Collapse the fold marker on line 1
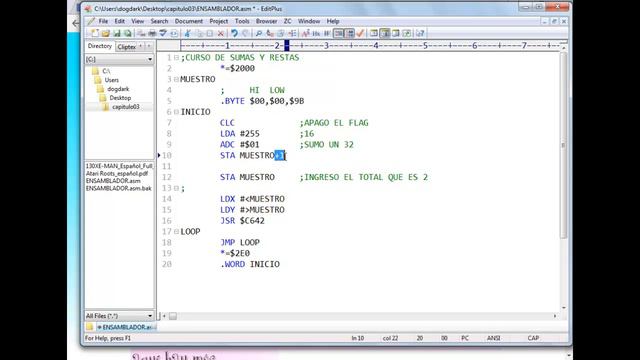This screenshot has width=640, height=360. pos(176,58)
